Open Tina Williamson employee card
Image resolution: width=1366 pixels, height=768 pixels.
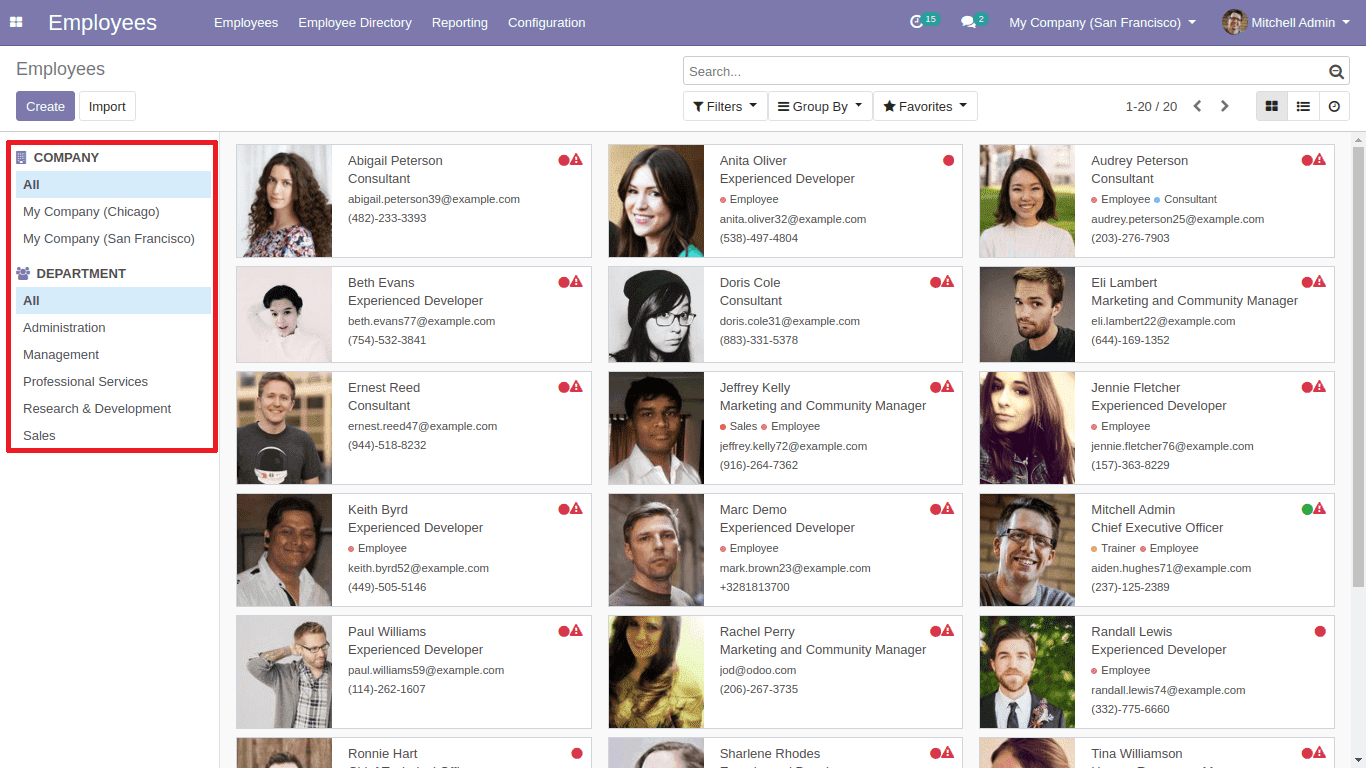click(1157, 753)
